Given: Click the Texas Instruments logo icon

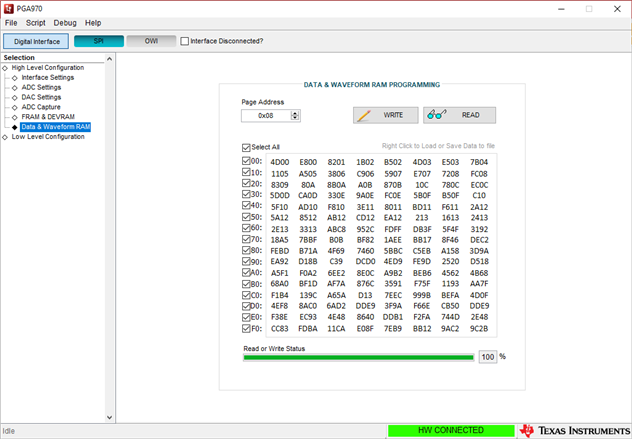Looking at the screenshot, I should [x=527, y=431].
